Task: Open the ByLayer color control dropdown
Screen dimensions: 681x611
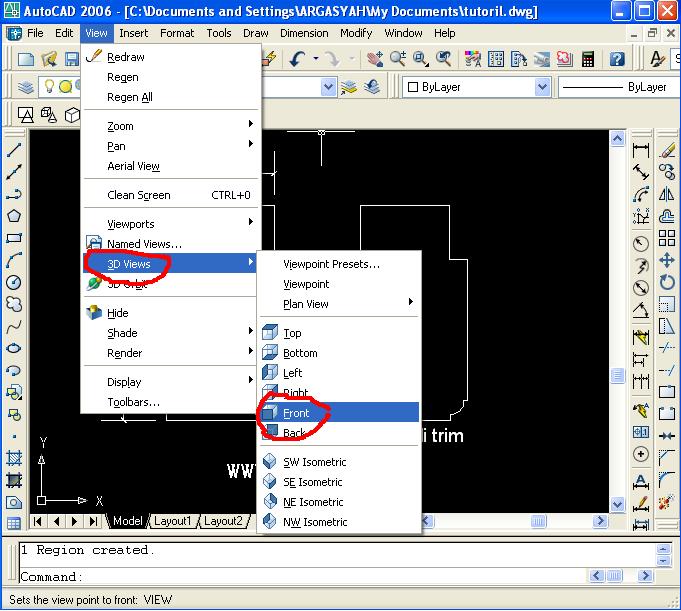Action: (542, 87)
